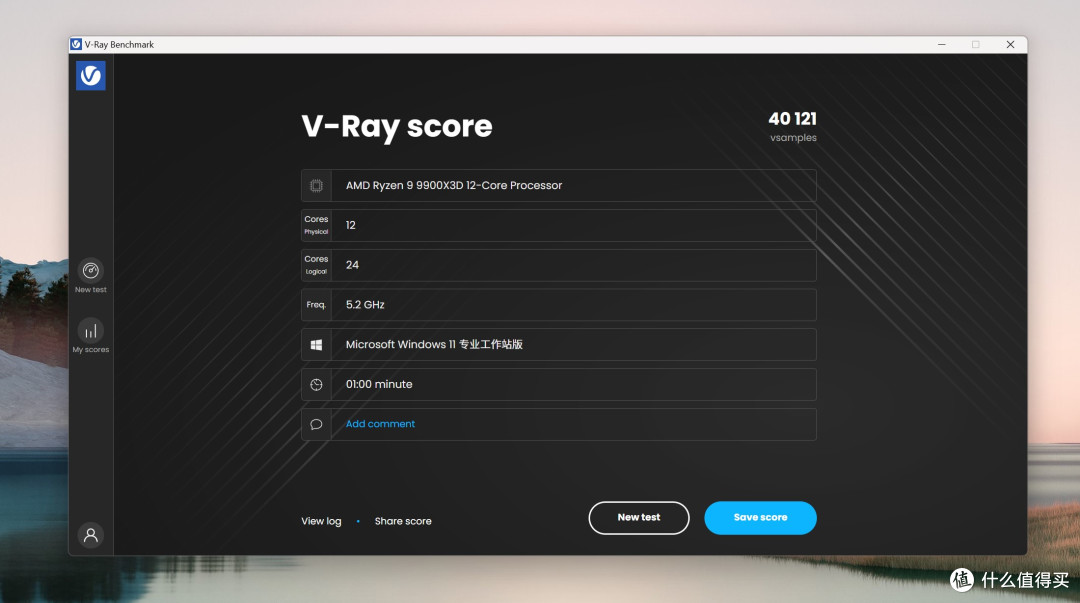1080x603 pixels.
Task: Select physical cores value 12
Action: (351, 225)
